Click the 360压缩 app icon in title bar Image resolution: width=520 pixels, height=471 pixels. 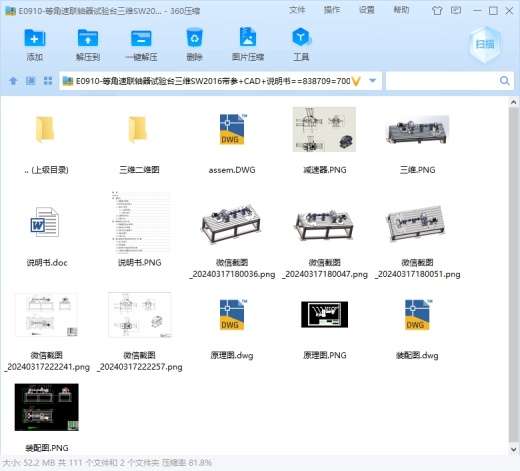click(x=10, y=11)
